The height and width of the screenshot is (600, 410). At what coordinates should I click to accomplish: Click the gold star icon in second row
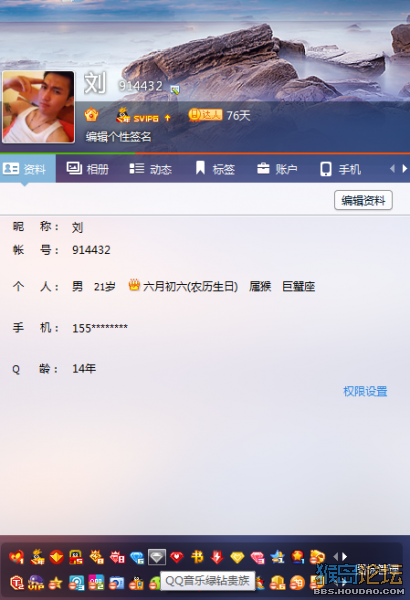click(56, 583)
